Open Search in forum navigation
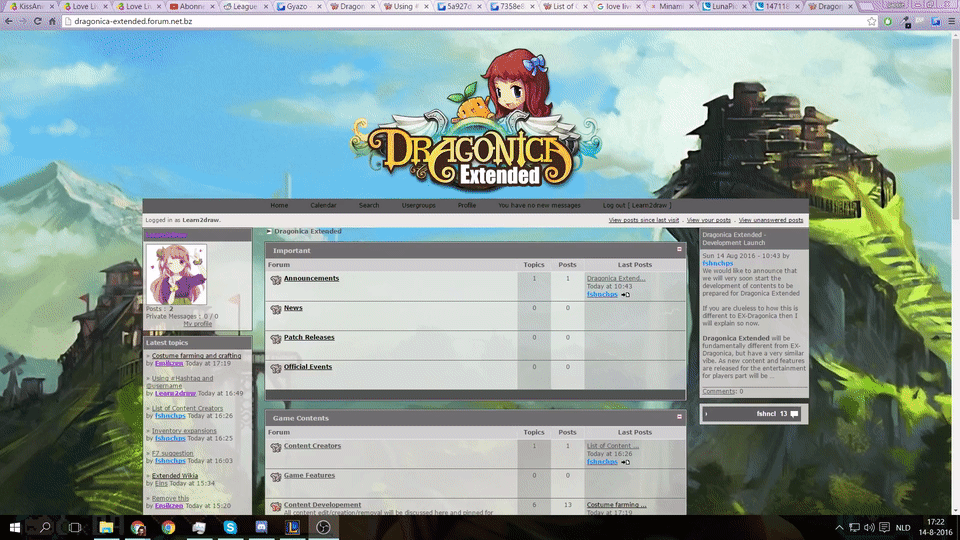 [x=369, y=206]
